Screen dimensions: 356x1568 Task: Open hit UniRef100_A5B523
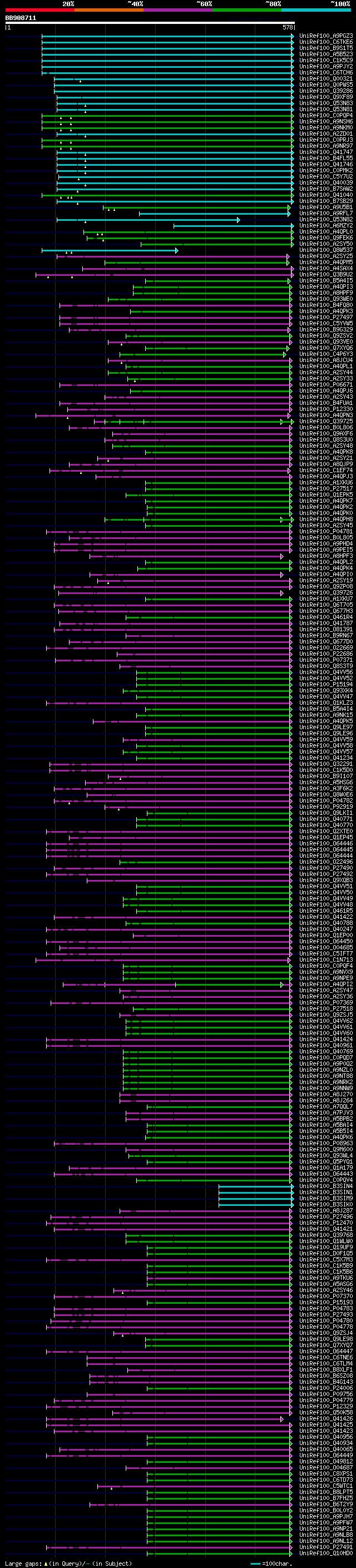(x=326, y=54)
